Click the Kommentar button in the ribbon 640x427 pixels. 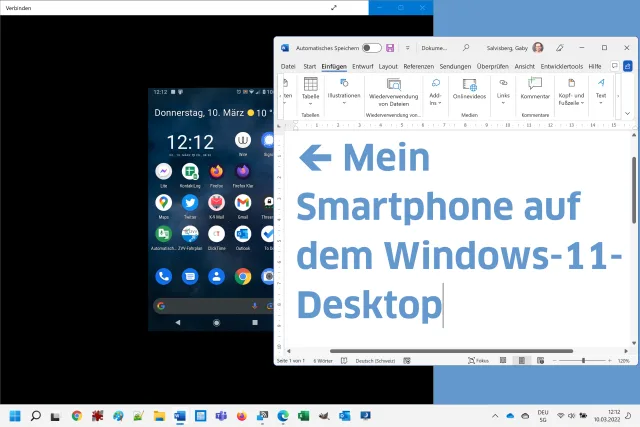535,90
